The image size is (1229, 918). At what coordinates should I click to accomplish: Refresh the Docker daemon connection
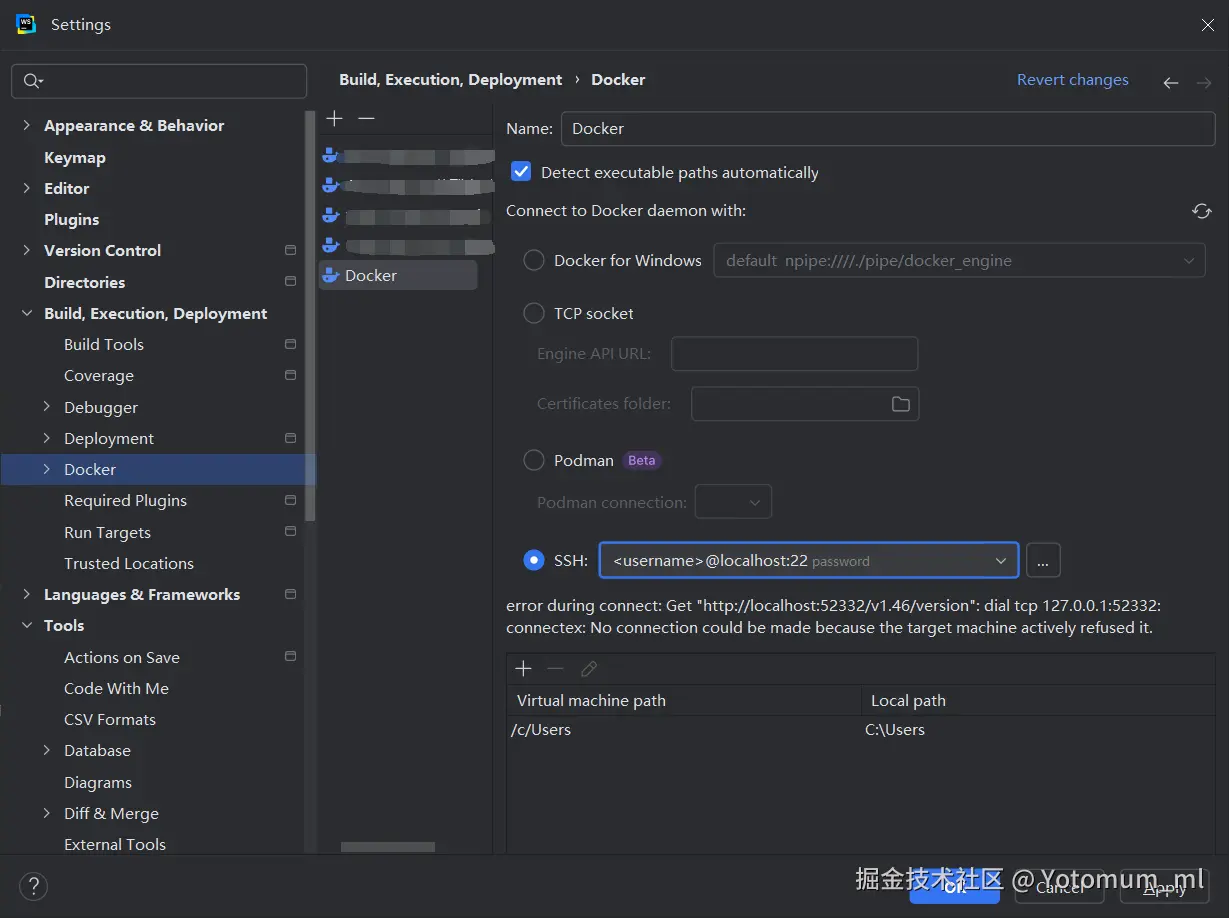pos(1202,211)
